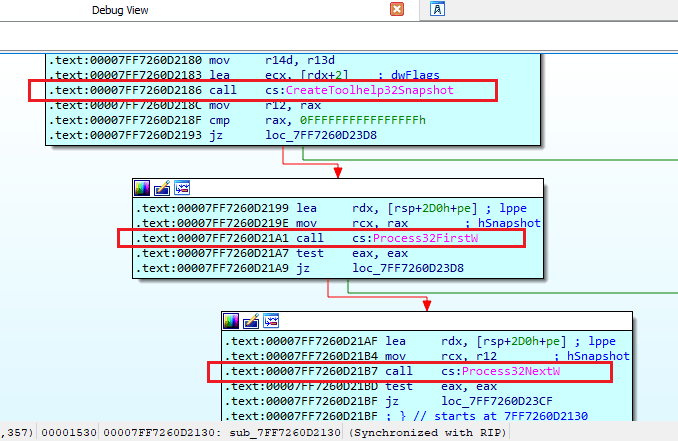Select test eax, eax at 00007FF7260D21A7
Screen dimensions: 678x441
(272, 253)
